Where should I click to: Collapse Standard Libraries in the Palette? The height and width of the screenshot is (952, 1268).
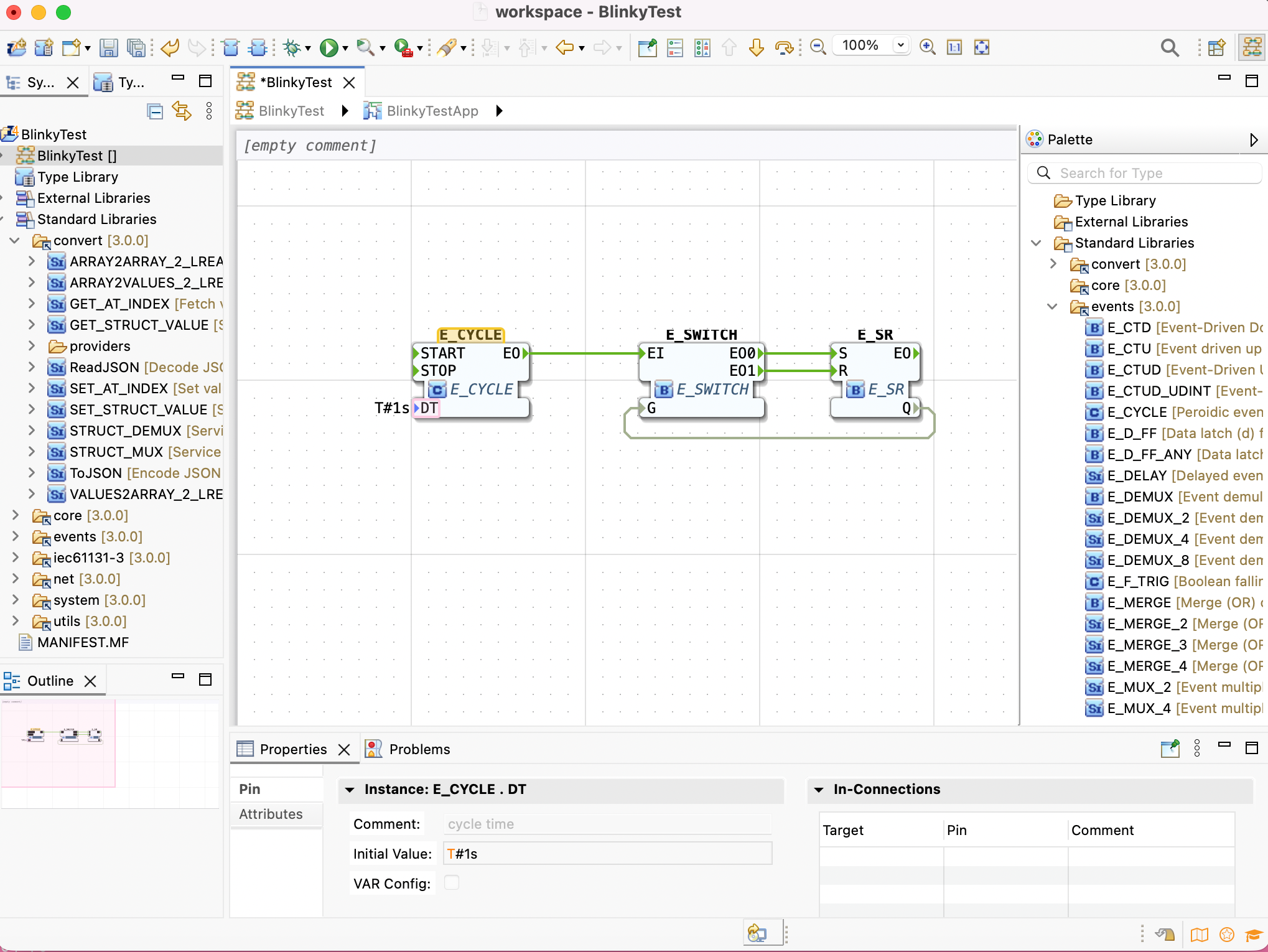click(1036, 243)
